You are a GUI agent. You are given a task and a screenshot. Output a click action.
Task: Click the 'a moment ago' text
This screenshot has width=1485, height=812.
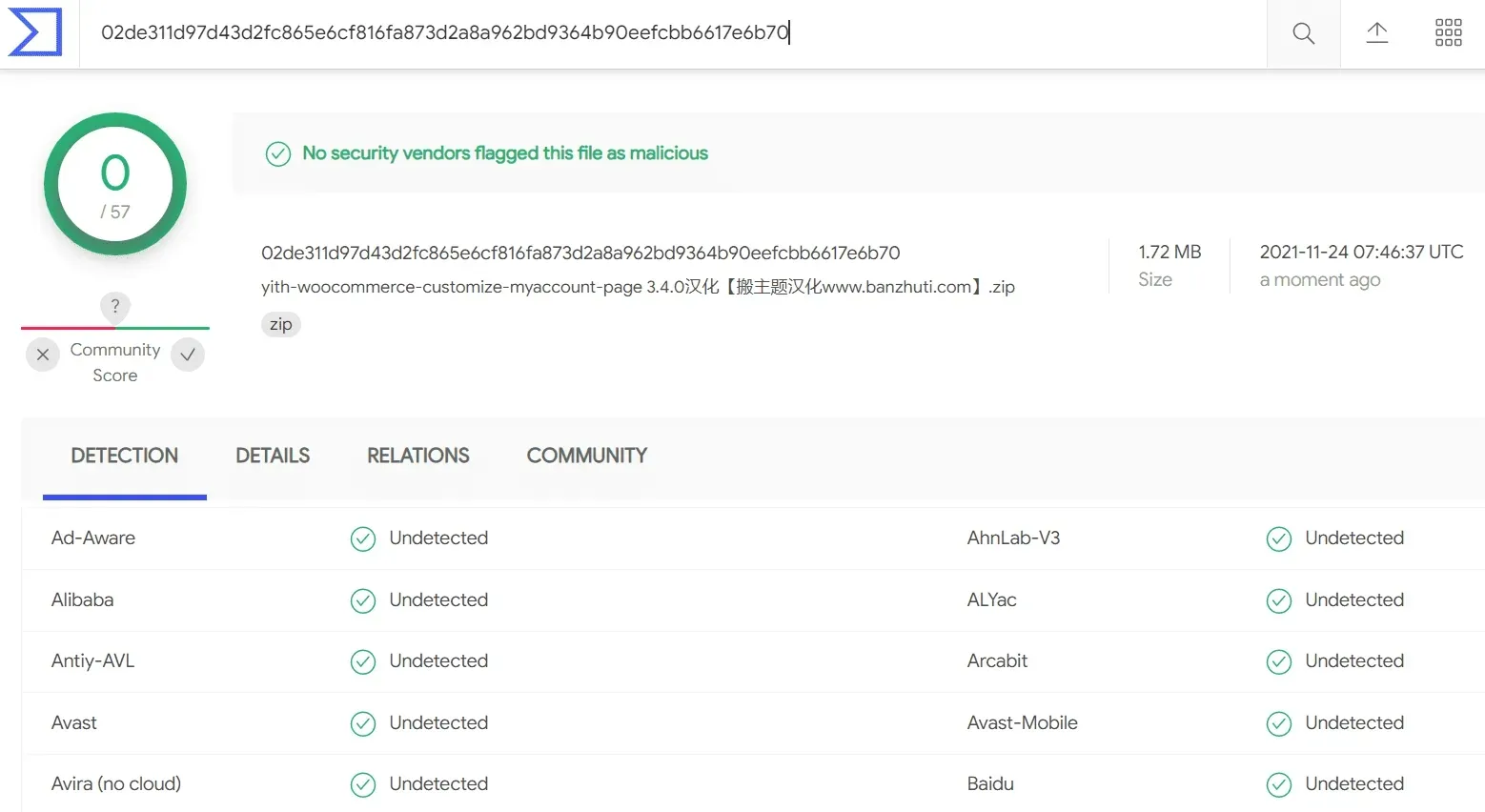[x=1320, y=280]
